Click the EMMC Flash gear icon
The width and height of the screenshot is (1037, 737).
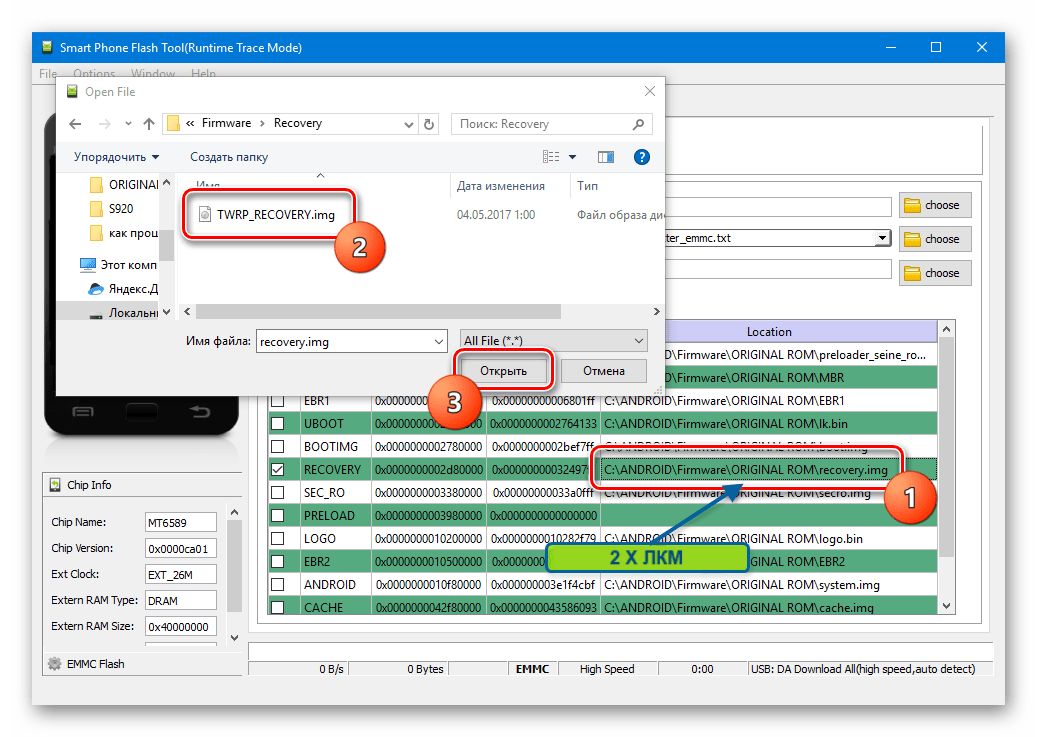coord(54,664)
